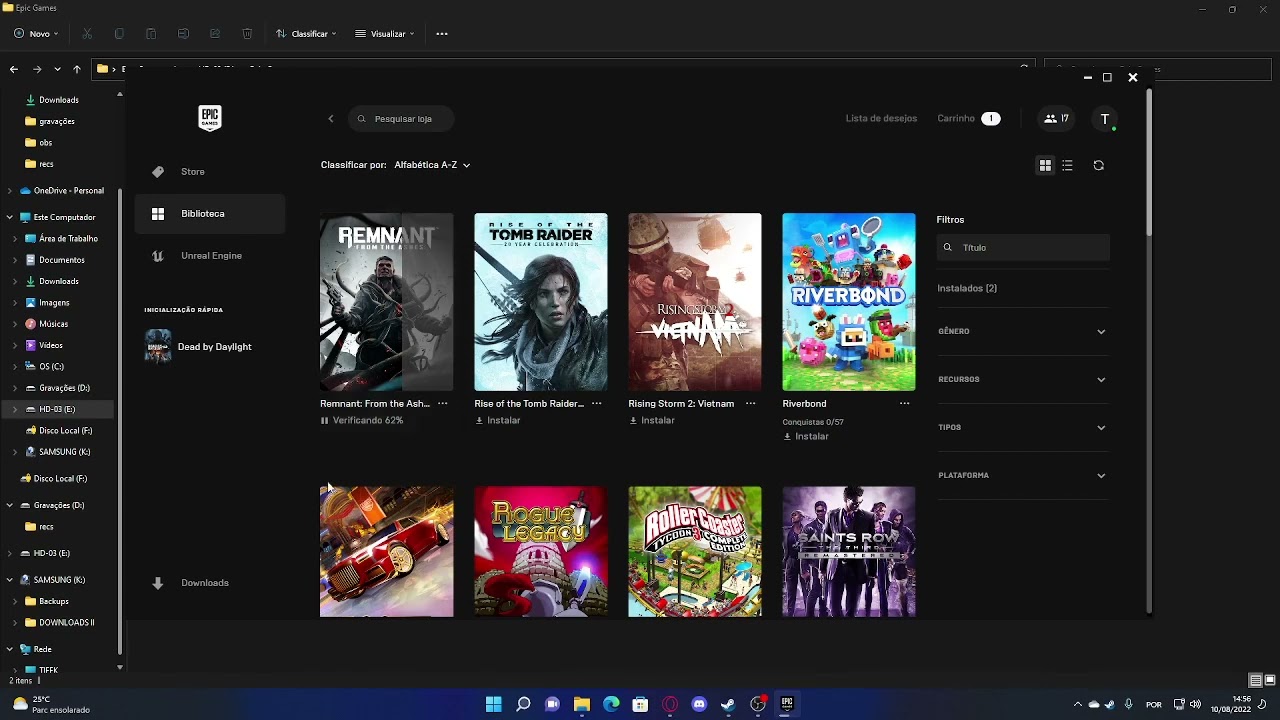Open the Novo menu in File Explorer
The height and width of the screenshot is (720, 1280).
[x=37, y=34]
